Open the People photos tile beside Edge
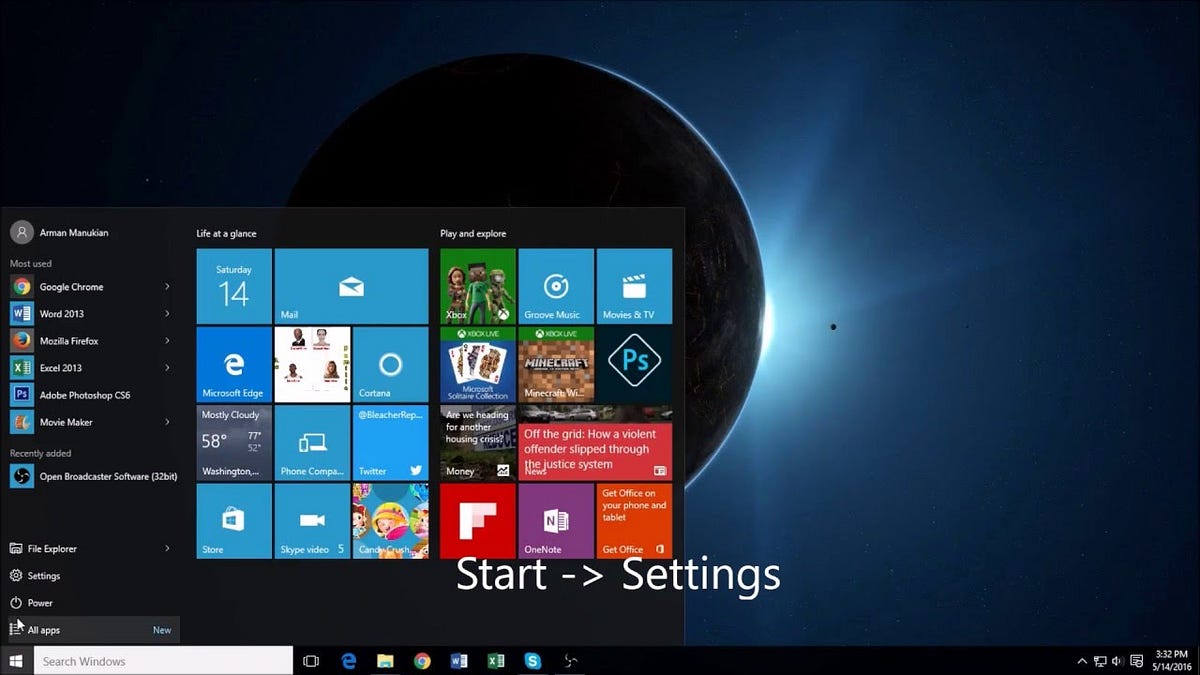Screen dimensions: 1200x675 pos(312,364)
